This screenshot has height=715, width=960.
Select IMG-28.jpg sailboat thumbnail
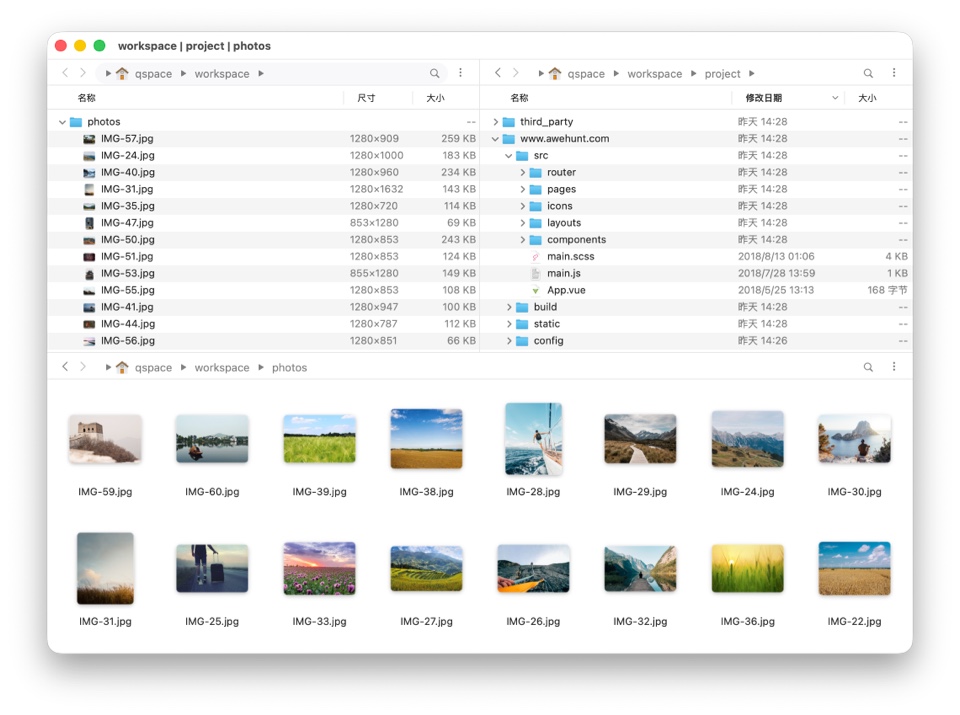533,439
